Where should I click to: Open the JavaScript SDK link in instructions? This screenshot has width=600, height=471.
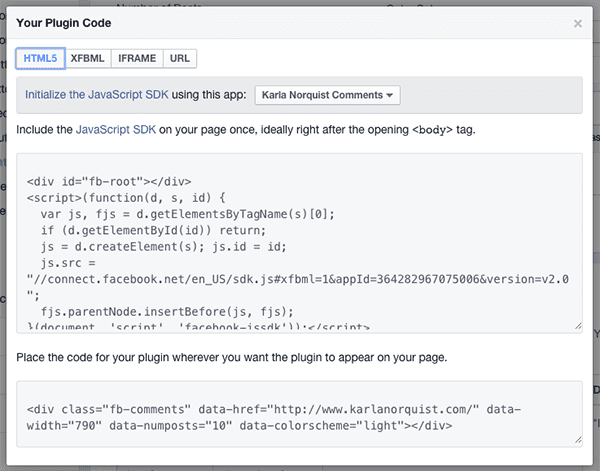click(x=116, y=130)
